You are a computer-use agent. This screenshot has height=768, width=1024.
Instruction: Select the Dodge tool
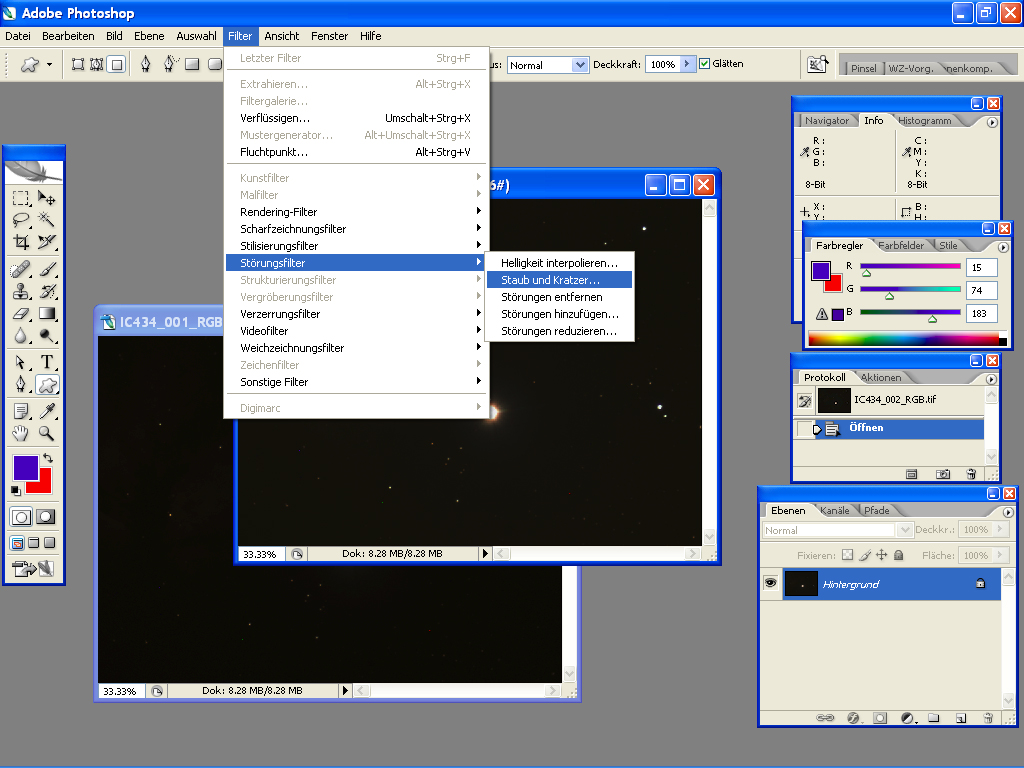[46, 336]
